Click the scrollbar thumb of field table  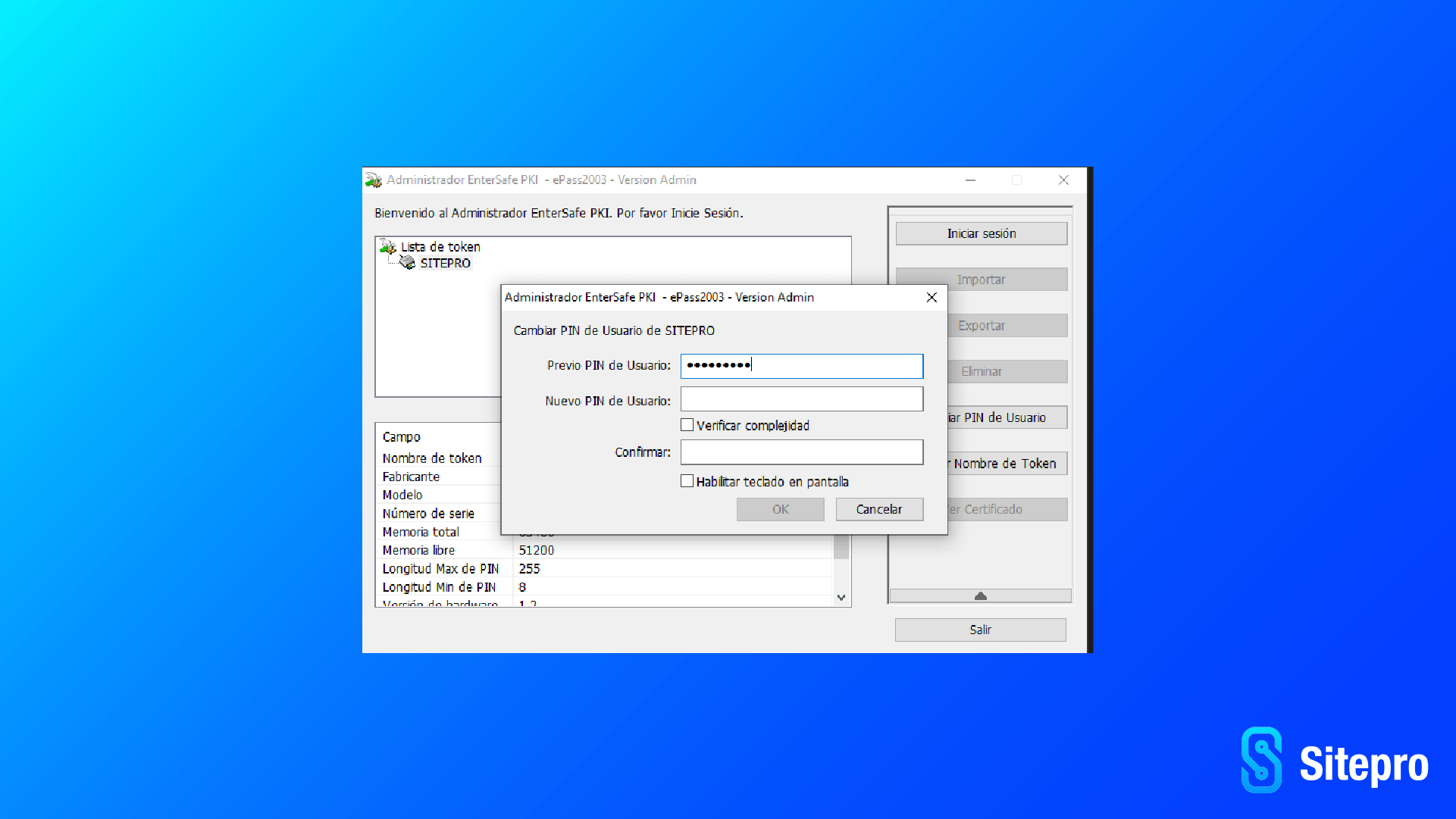[841, 546]
